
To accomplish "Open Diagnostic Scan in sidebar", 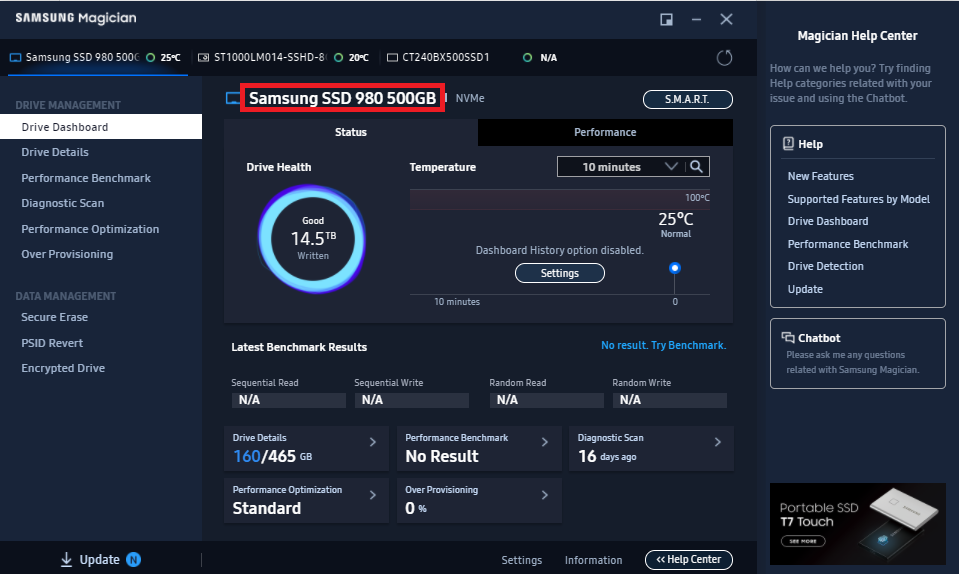I will click(x=62, y=203).
